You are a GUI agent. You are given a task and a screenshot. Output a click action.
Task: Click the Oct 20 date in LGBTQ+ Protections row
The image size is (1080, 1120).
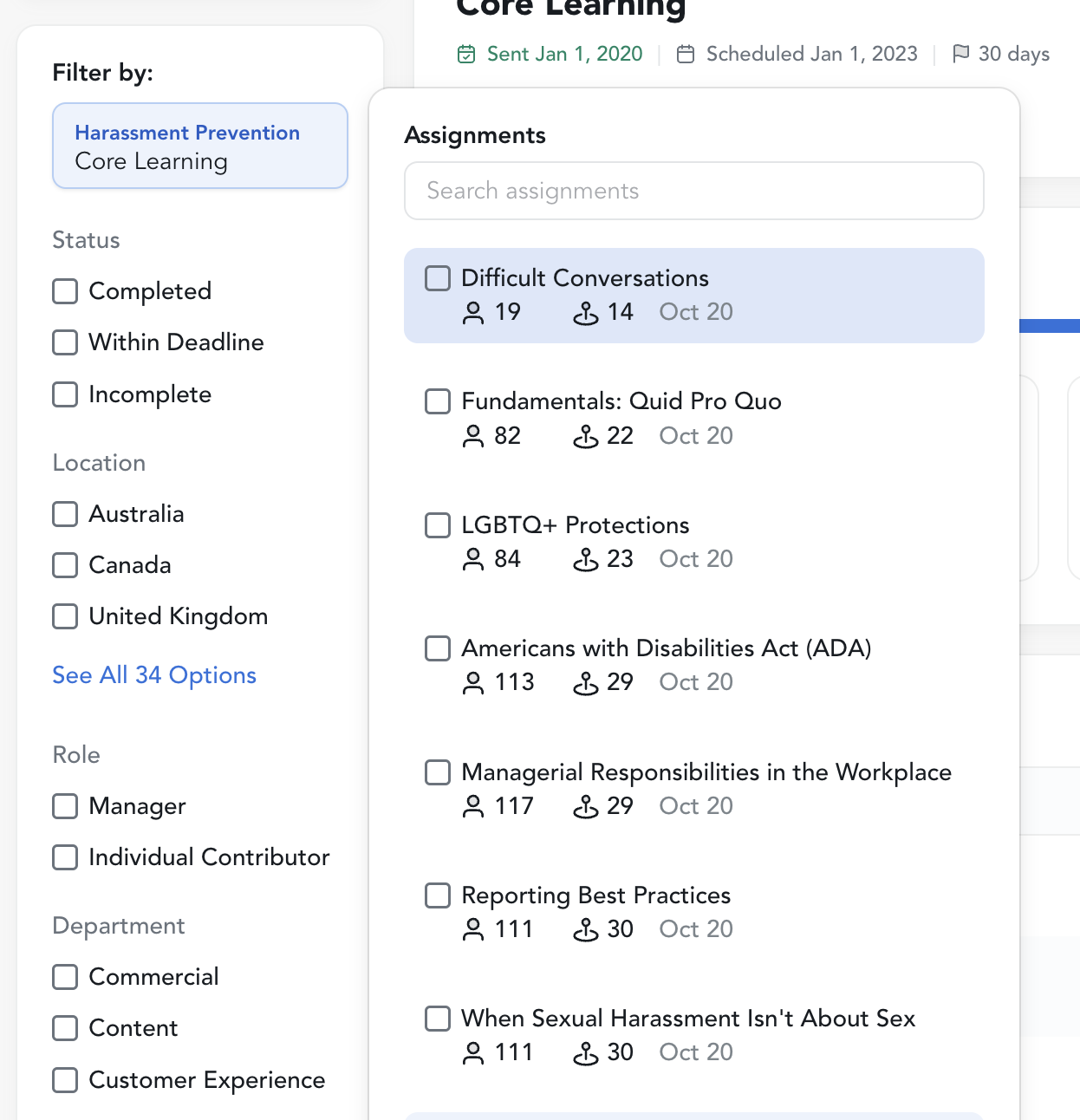point(696,559)
